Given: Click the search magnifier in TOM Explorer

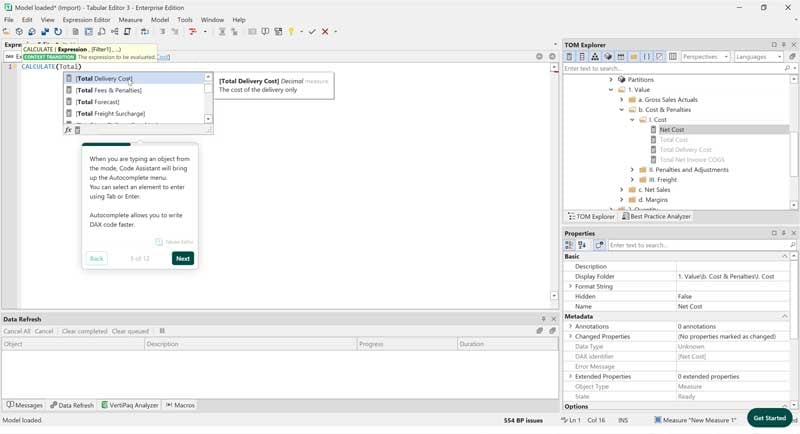Looking at the screenshot, I should (x=787, y=68).
